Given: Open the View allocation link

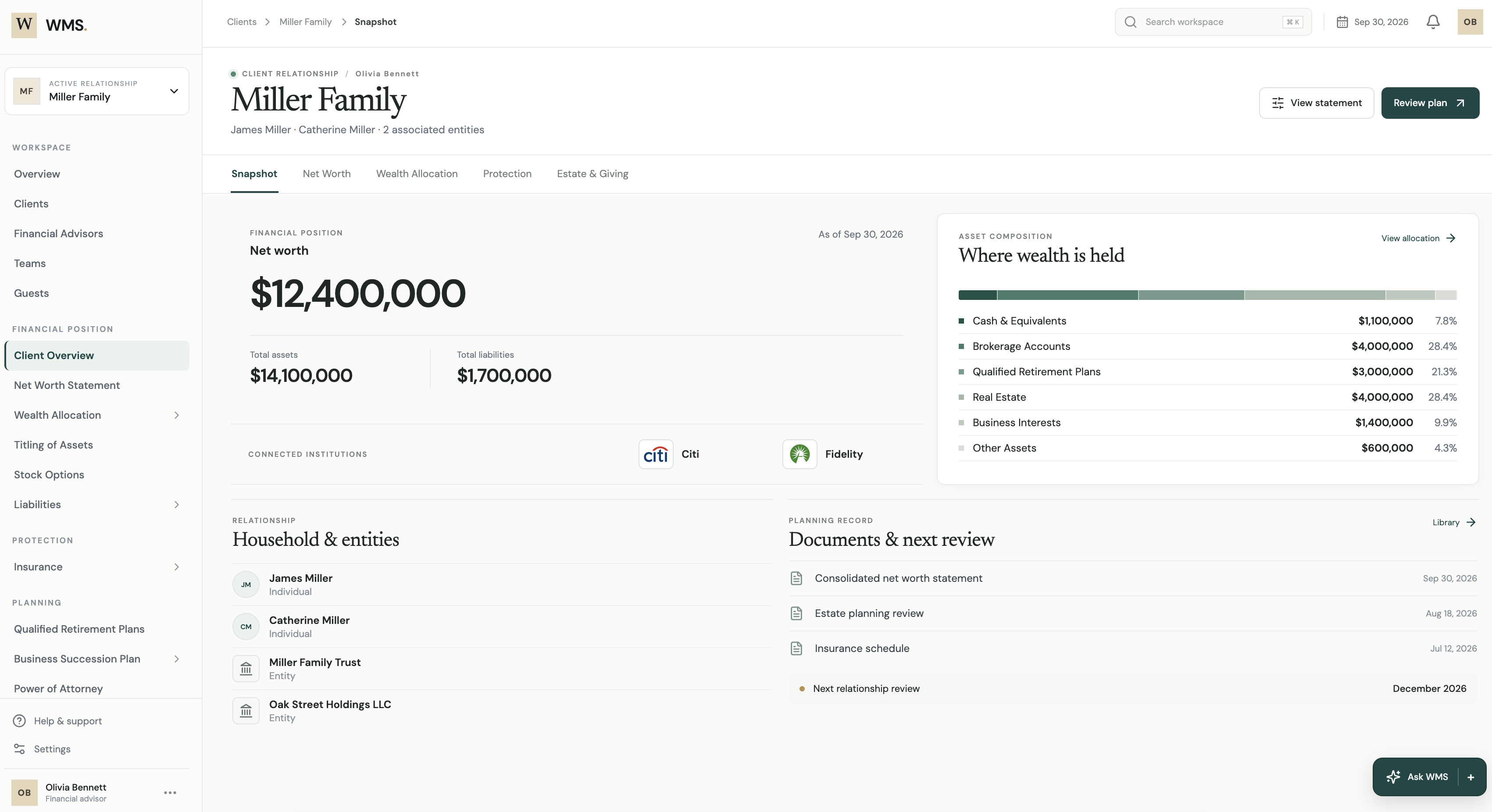Looking at the screenshot, I should coord(1418,238).
